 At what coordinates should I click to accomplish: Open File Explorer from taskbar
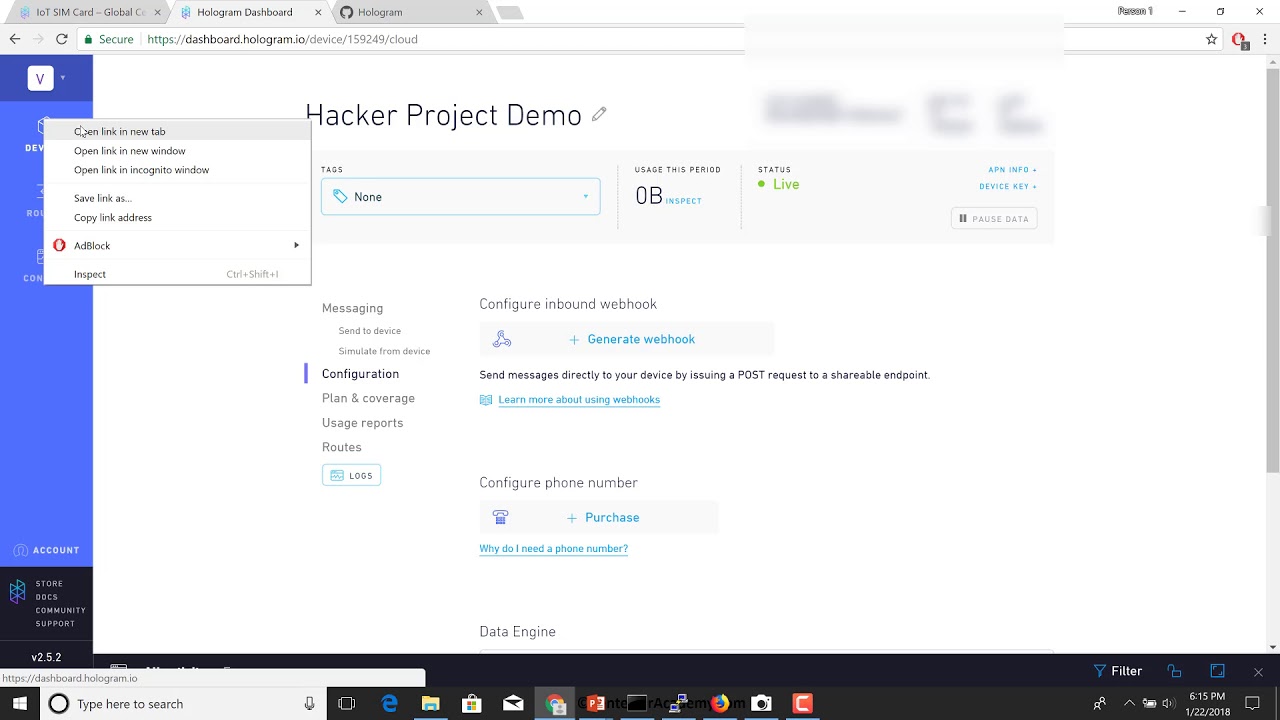click(x=430, y=704)
